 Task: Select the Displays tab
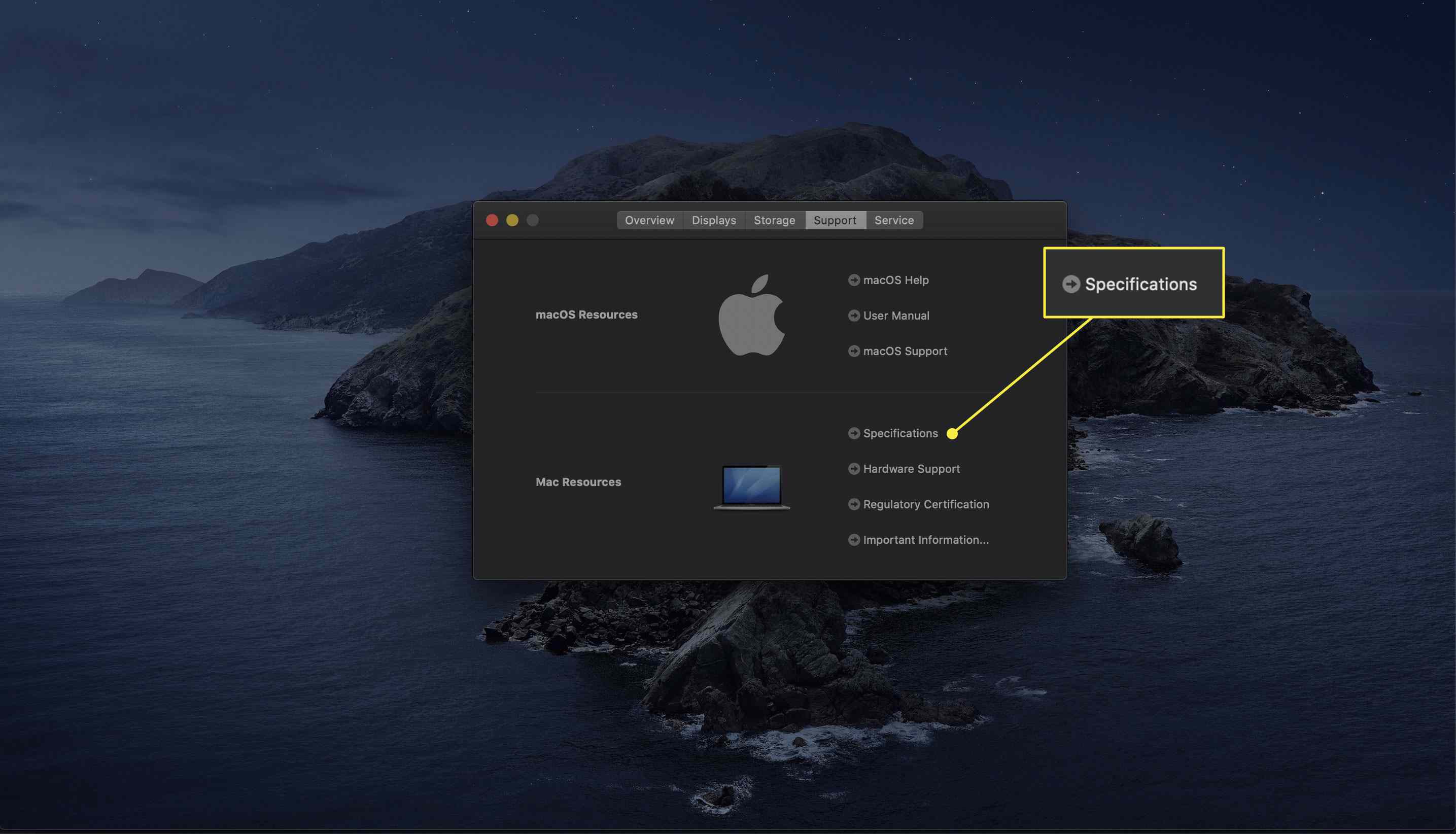[x=714, y=220]
